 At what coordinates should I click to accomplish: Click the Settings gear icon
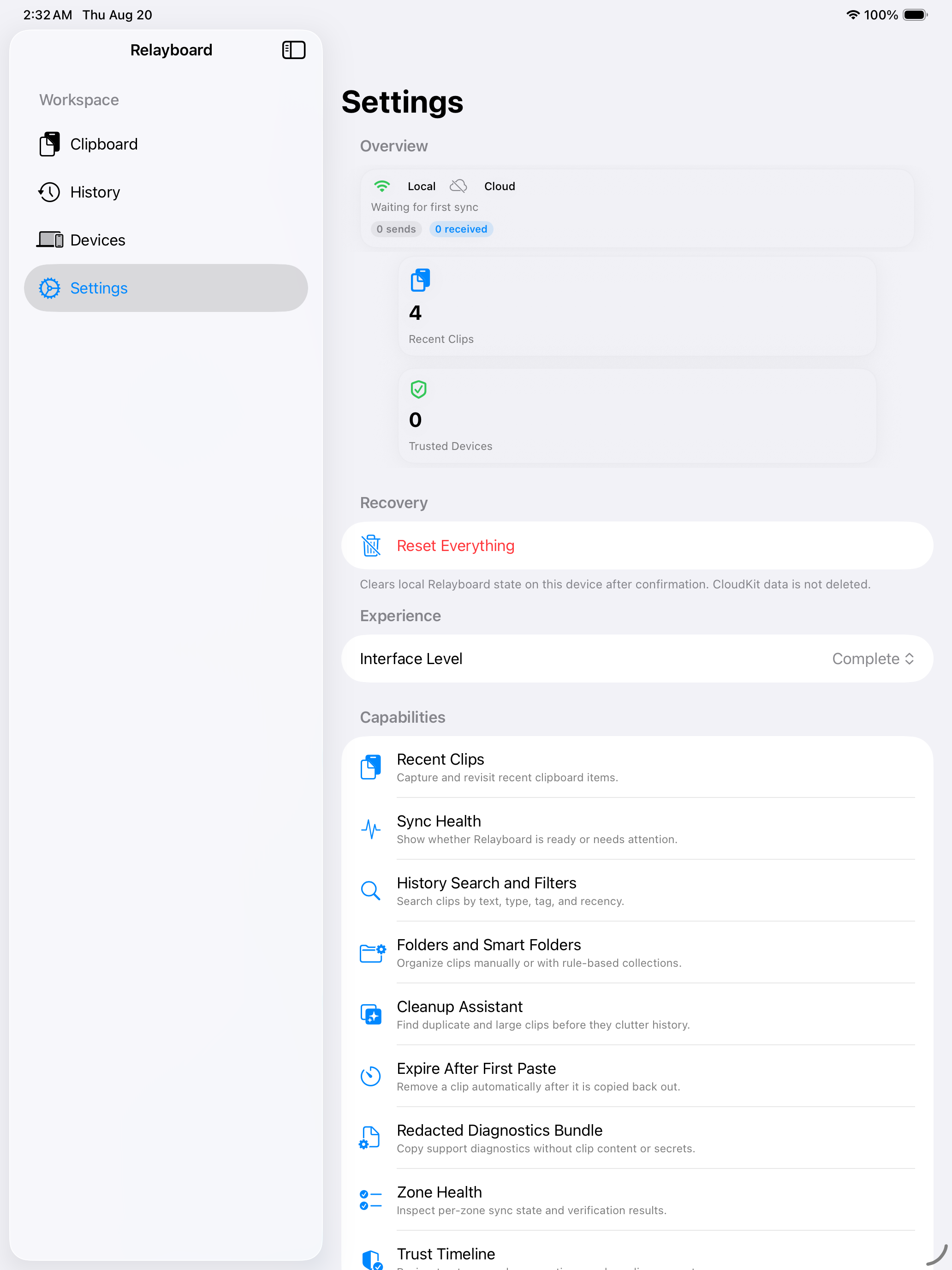pos(49,288)
